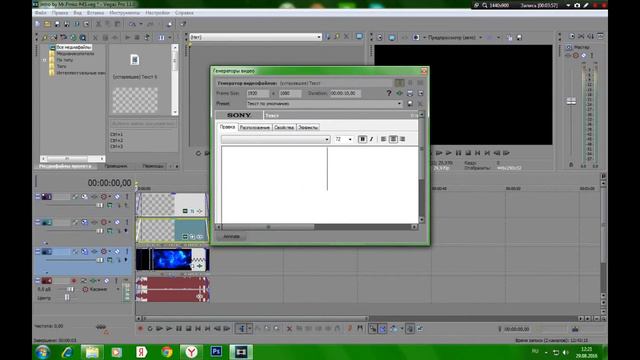Click the What's This help icon in toolbar
The image size is (640, 360).
[x=183, y=24]
